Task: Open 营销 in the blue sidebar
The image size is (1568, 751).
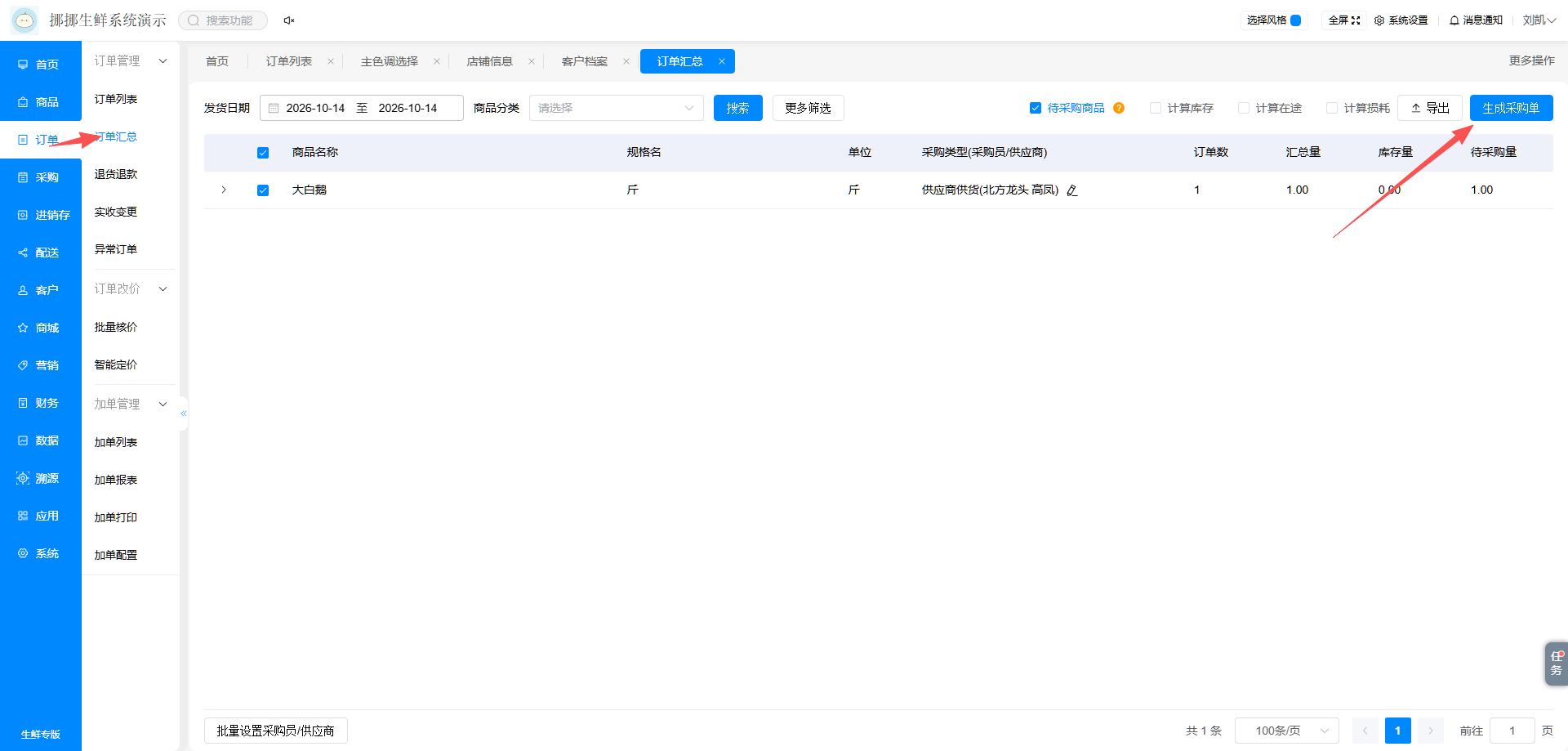Action: tap(41, 365)
